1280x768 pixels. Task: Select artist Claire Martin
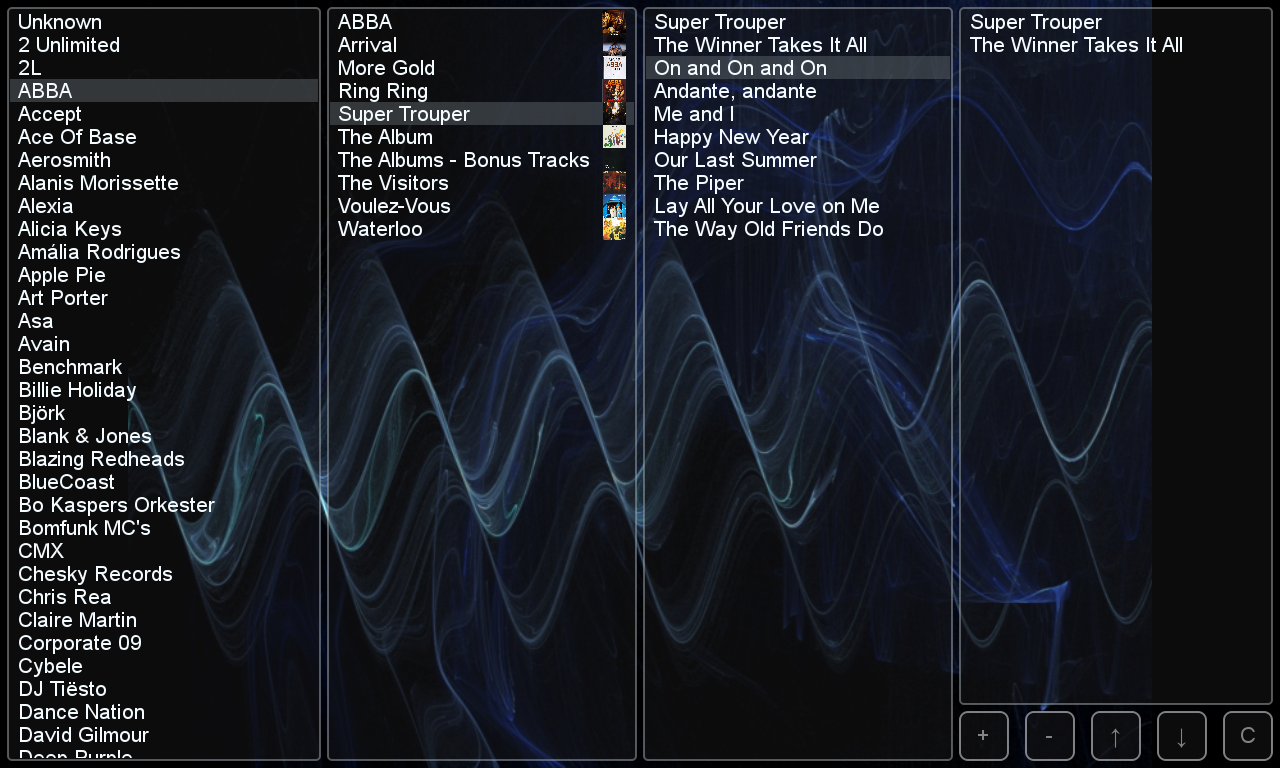(164, 620)
